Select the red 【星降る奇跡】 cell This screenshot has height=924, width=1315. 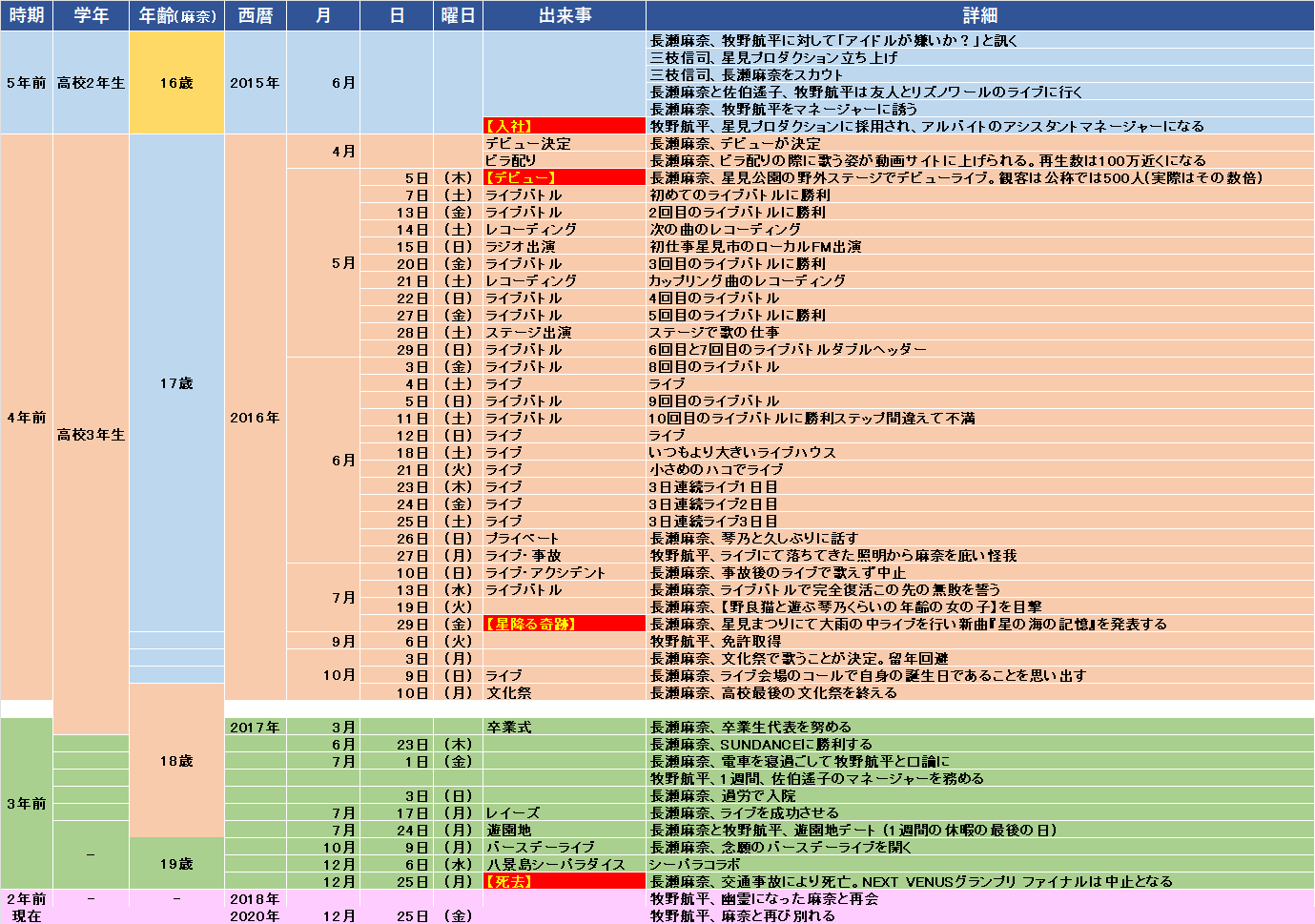[565, 624]
